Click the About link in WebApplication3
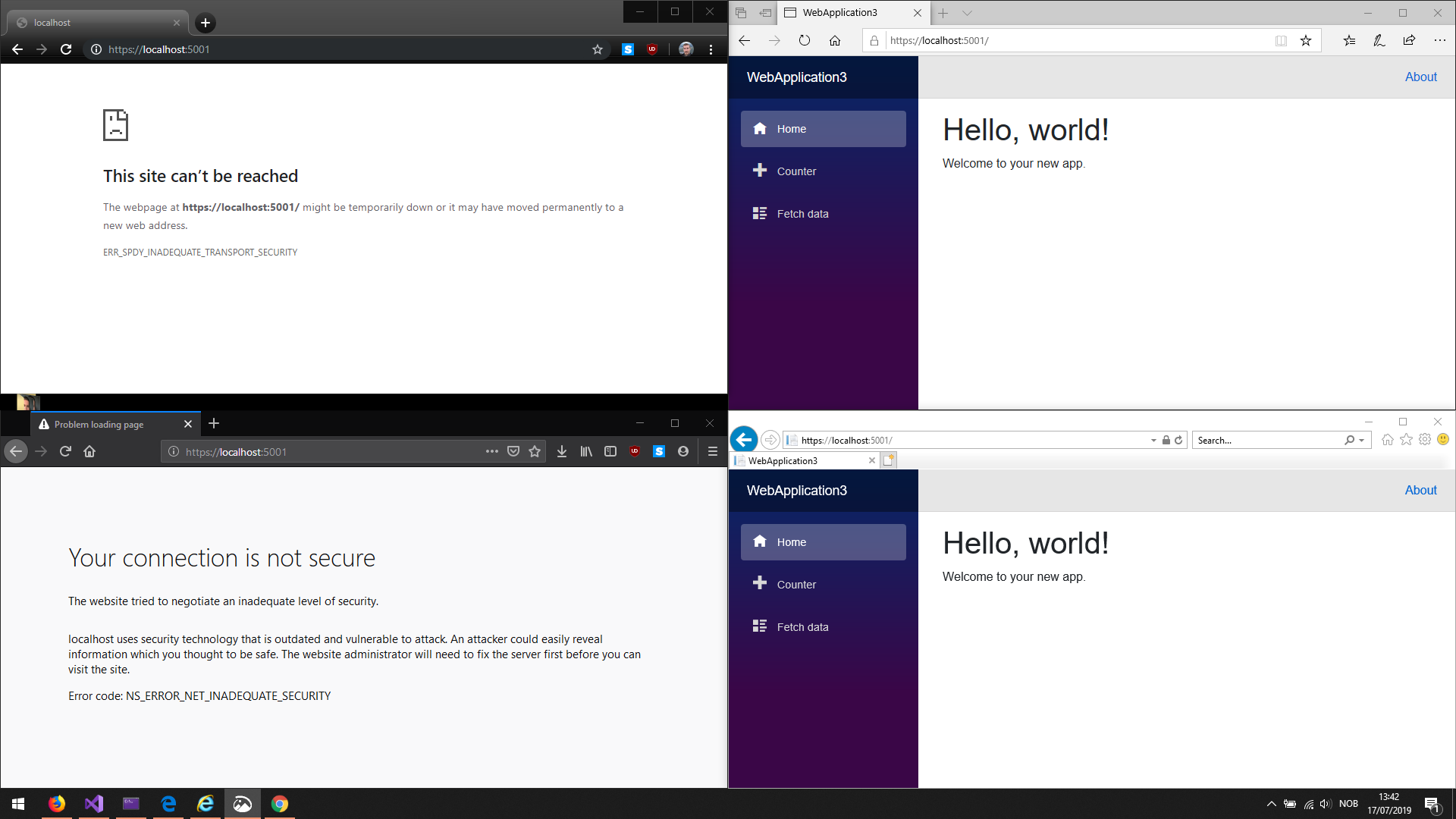The image size is (1456, 819). (1420, 77)
